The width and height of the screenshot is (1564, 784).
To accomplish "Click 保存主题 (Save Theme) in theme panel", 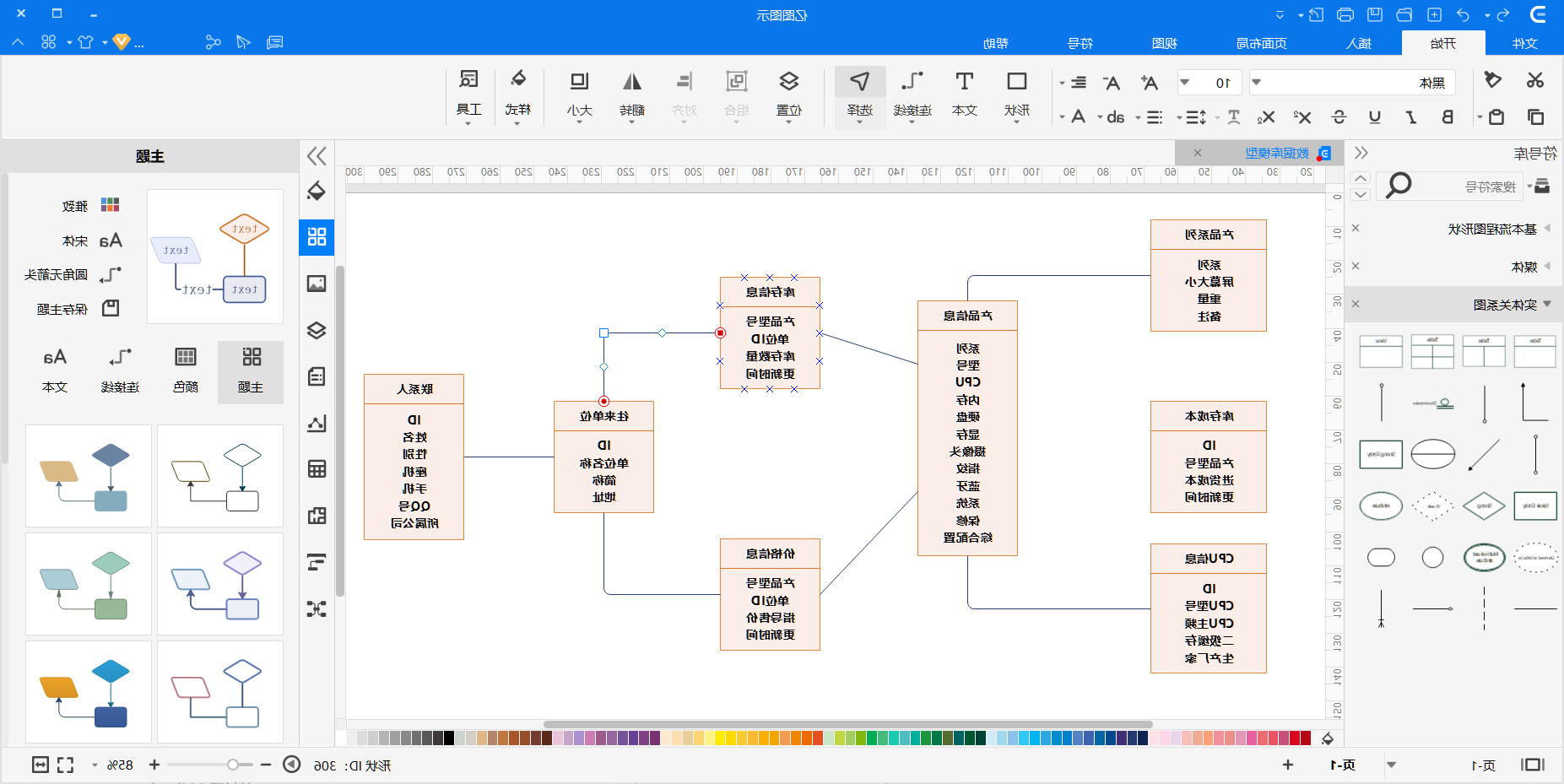I will pos(78,309).
